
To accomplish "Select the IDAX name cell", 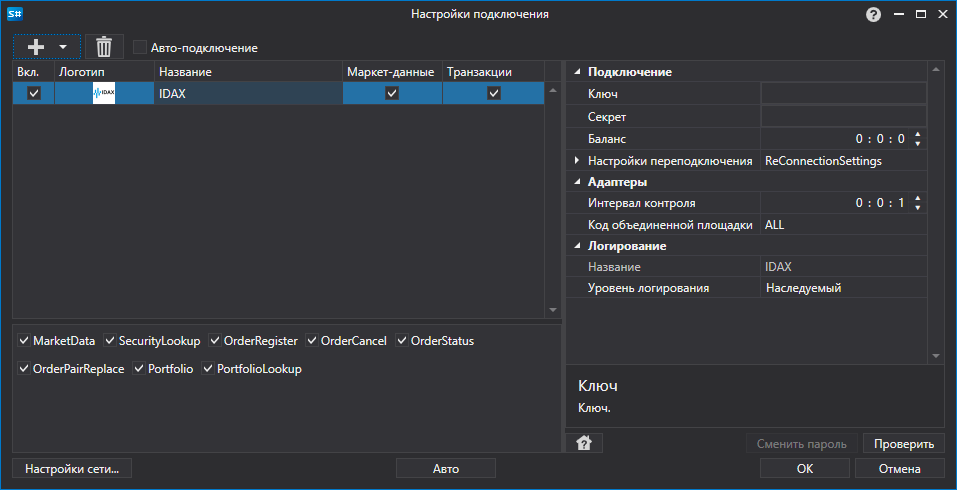I will point(248,93).
